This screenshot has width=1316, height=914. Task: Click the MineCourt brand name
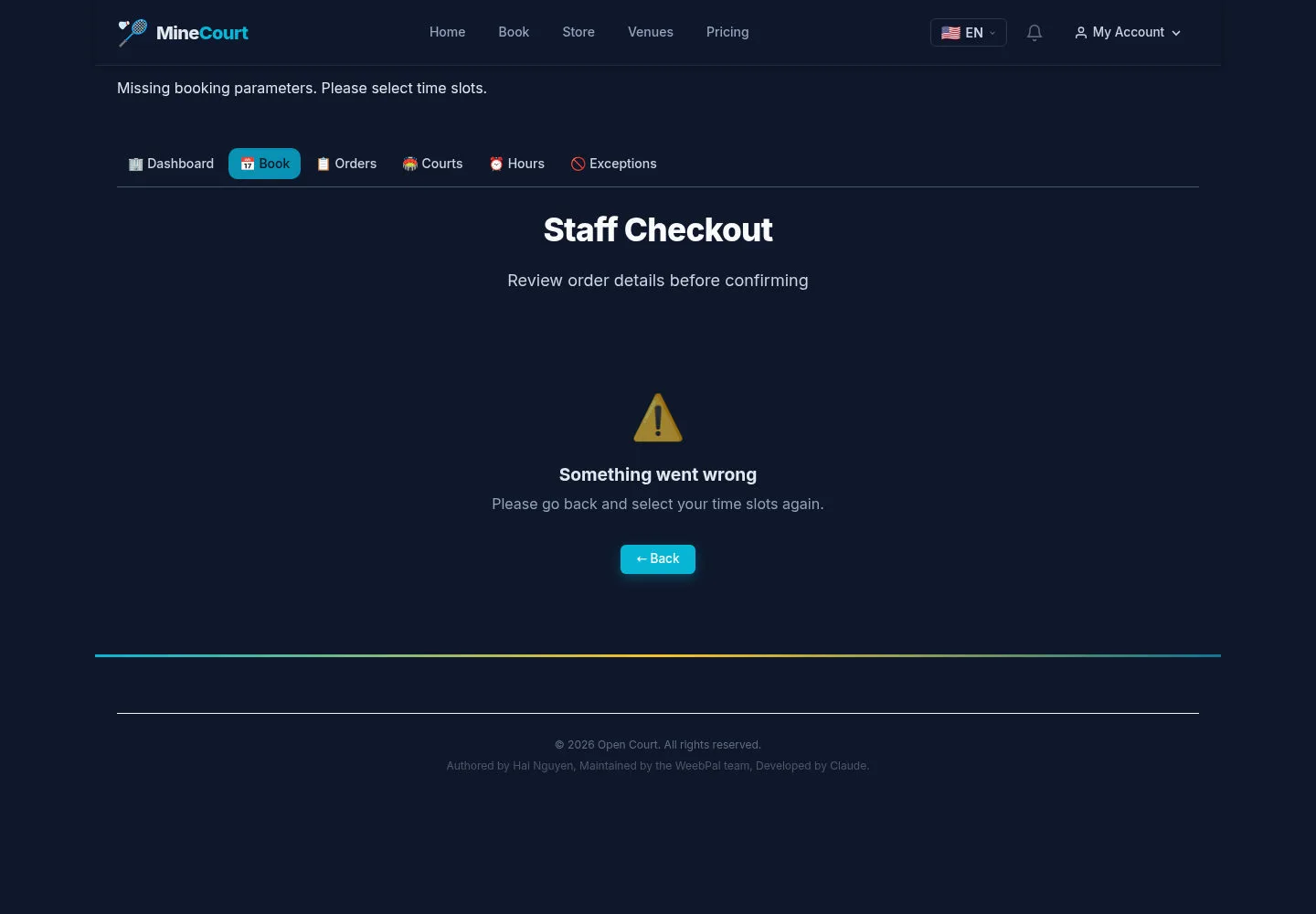tap(202, 33)
